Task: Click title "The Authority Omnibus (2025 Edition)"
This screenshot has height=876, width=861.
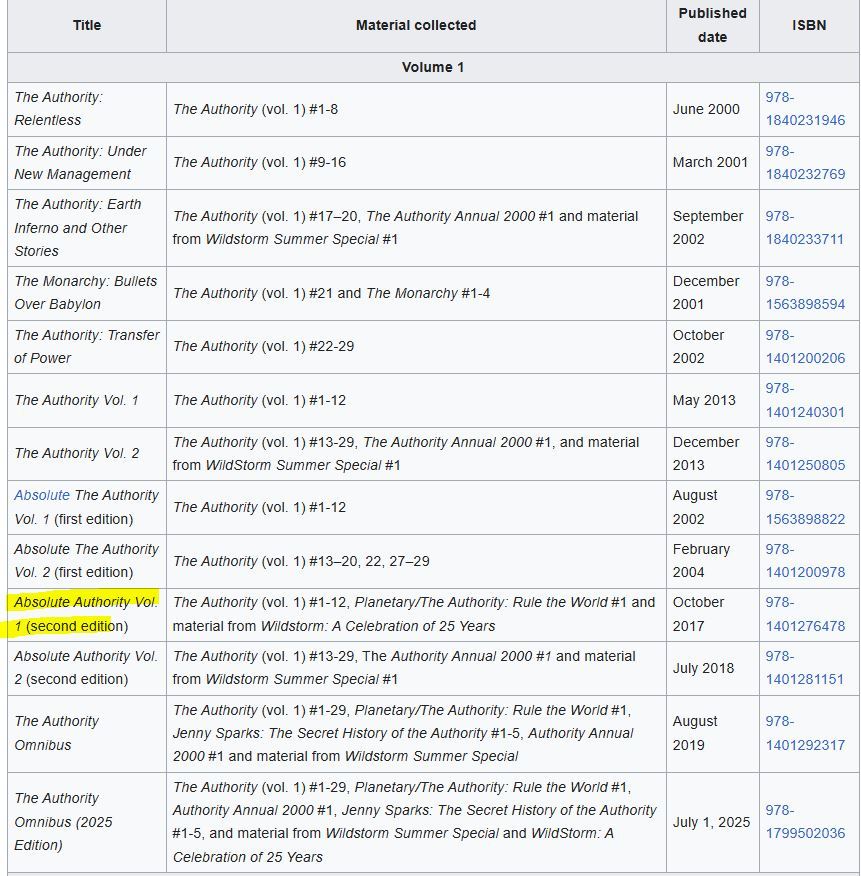Action: click(63, 822)
